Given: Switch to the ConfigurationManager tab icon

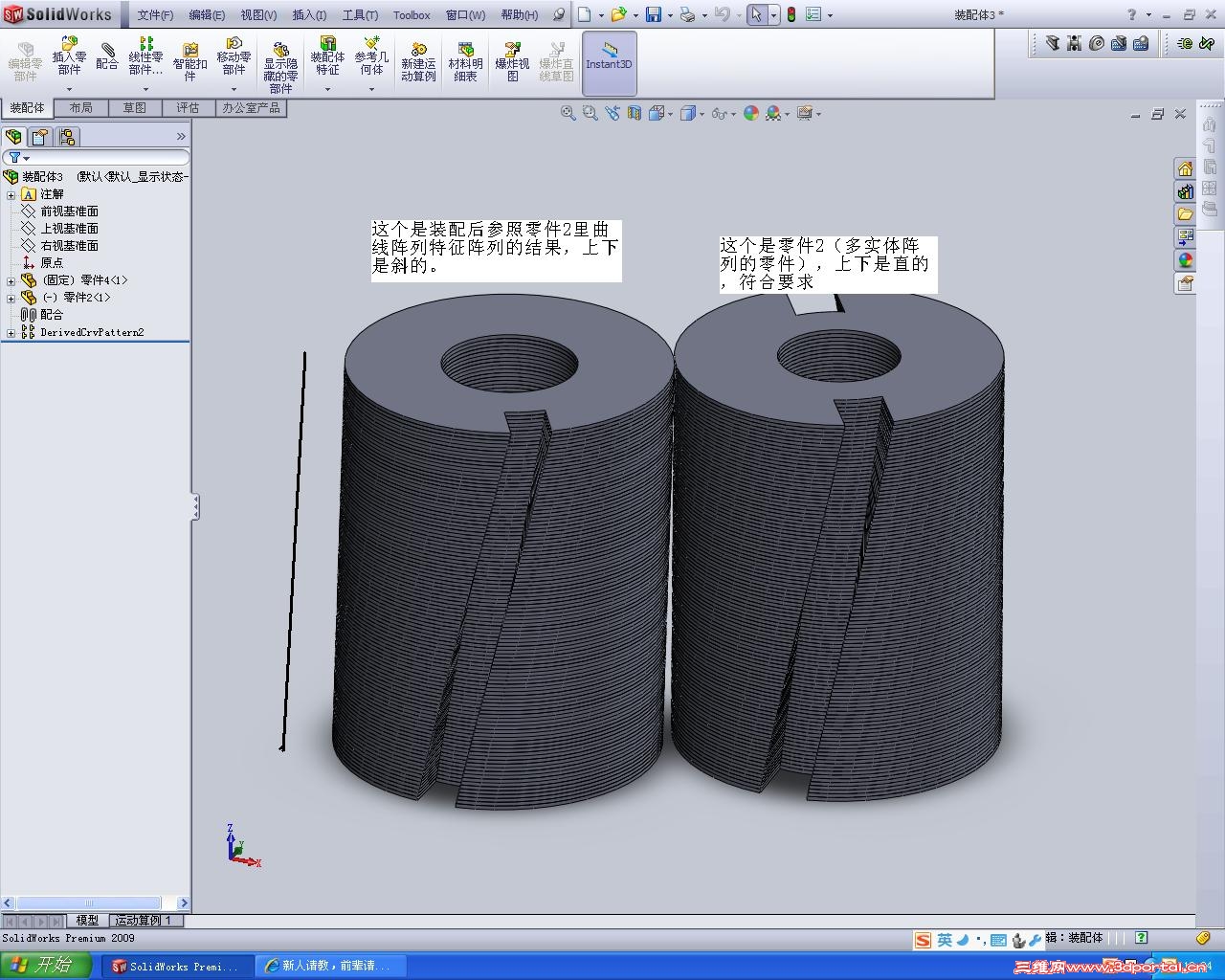Looking at the screenshot, I should pyautogui.click(x=67, y=136).
